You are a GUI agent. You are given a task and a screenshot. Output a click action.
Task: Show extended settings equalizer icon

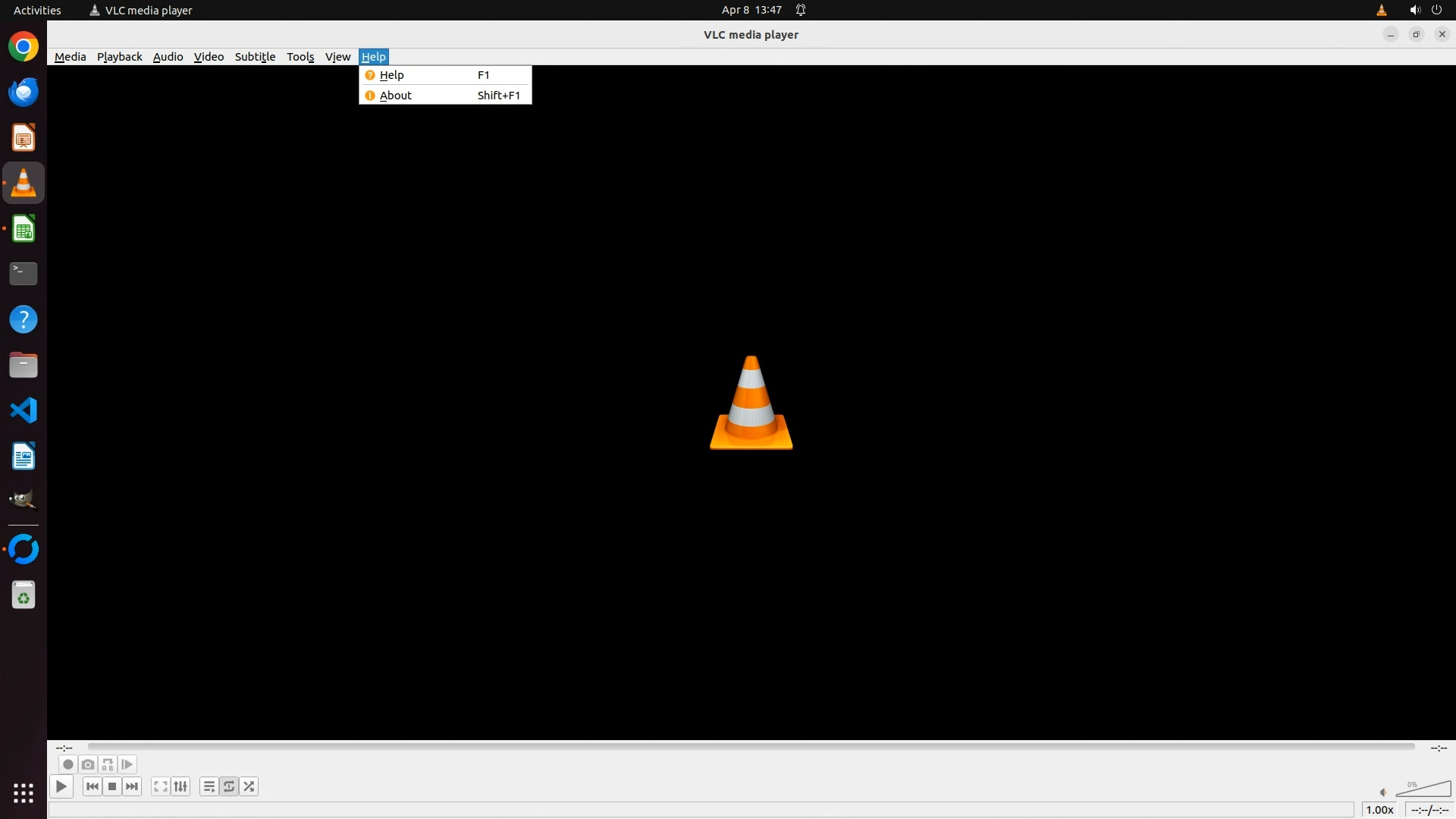point(180,786)
